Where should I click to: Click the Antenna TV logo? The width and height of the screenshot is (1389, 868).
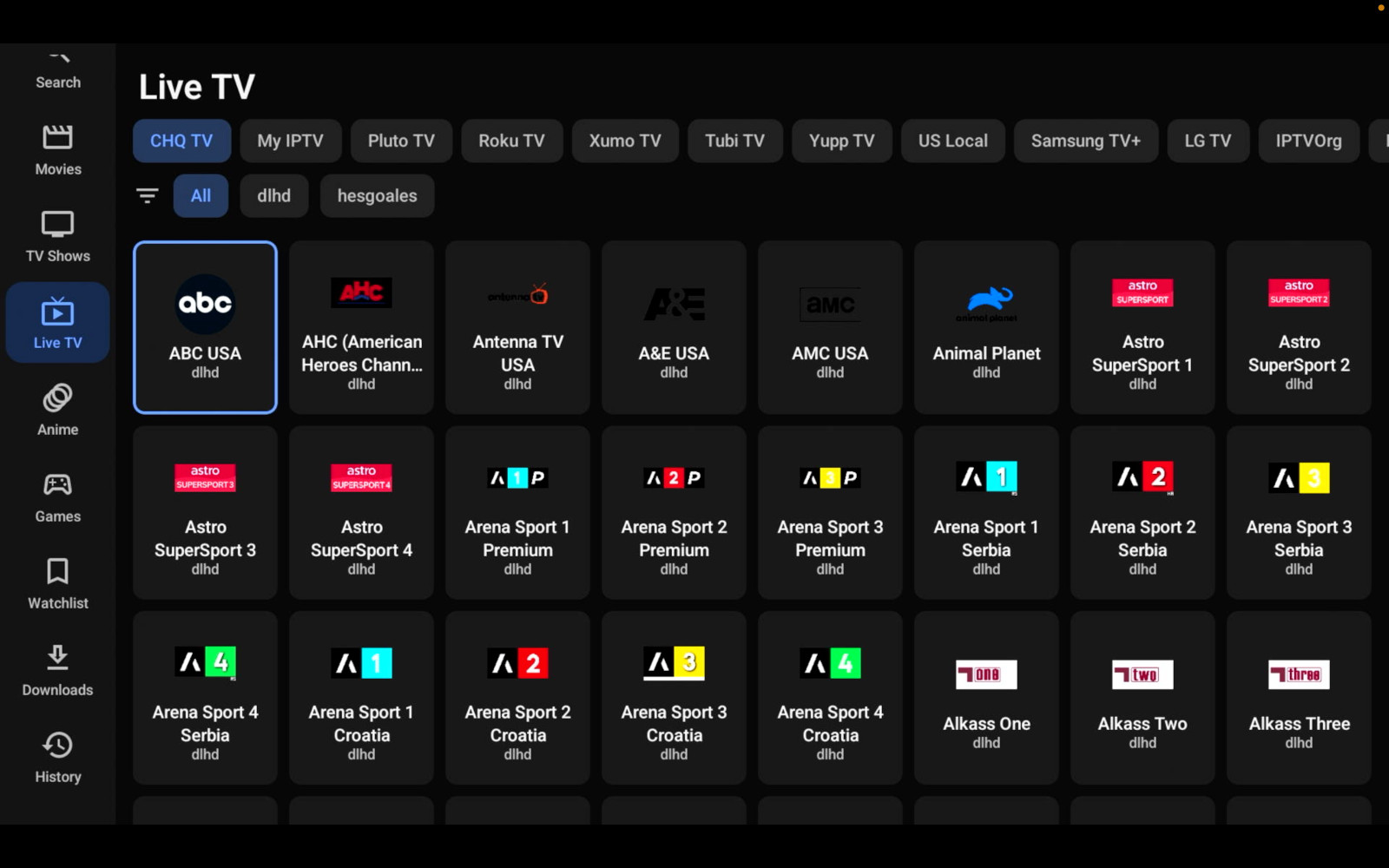tap(517, 294)
